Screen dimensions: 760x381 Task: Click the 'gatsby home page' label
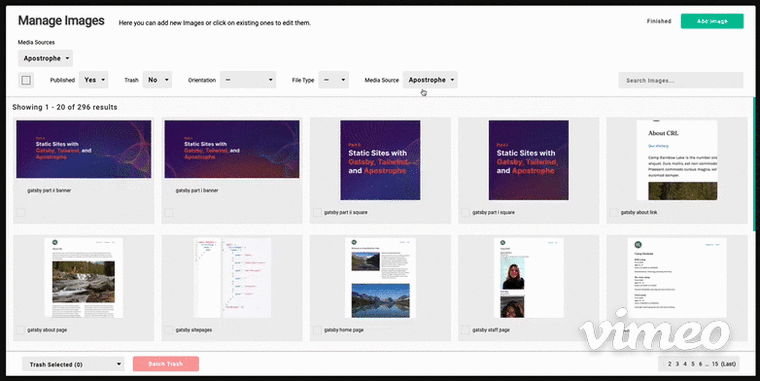pos(344,330)
